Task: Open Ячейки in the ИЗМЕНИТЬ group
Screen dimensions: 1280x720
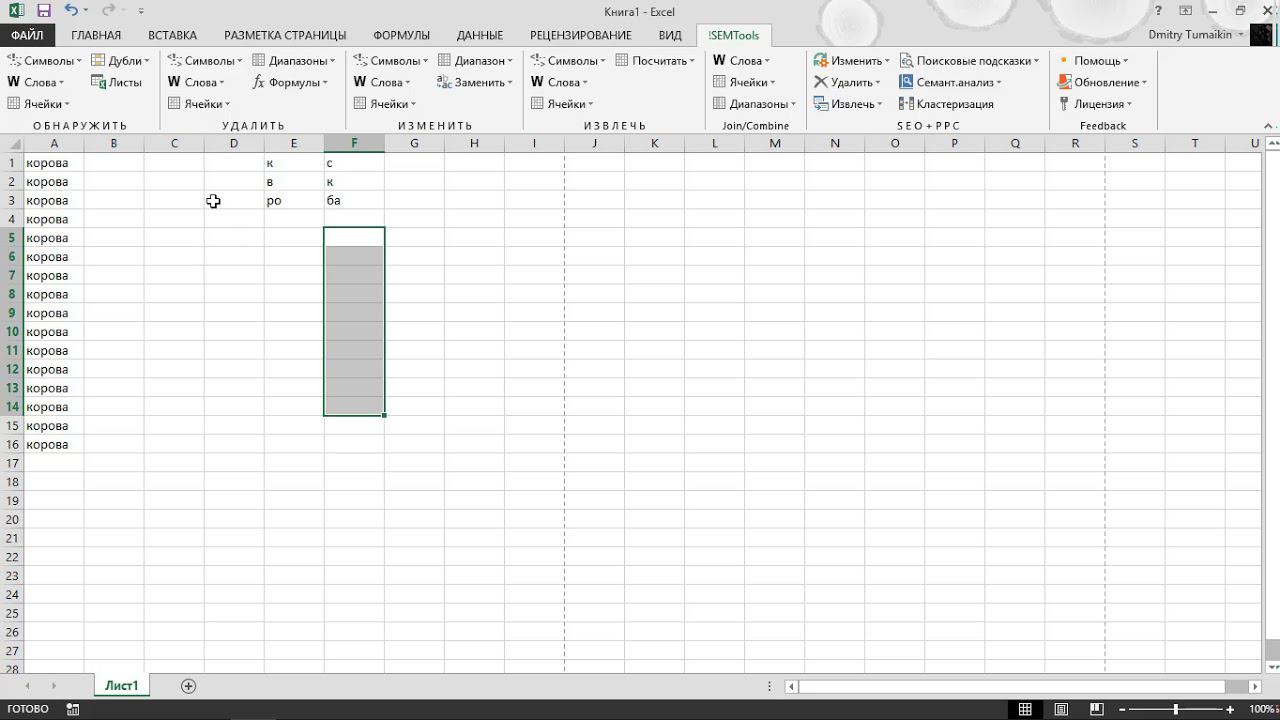Action: click(x=384, y=104)
